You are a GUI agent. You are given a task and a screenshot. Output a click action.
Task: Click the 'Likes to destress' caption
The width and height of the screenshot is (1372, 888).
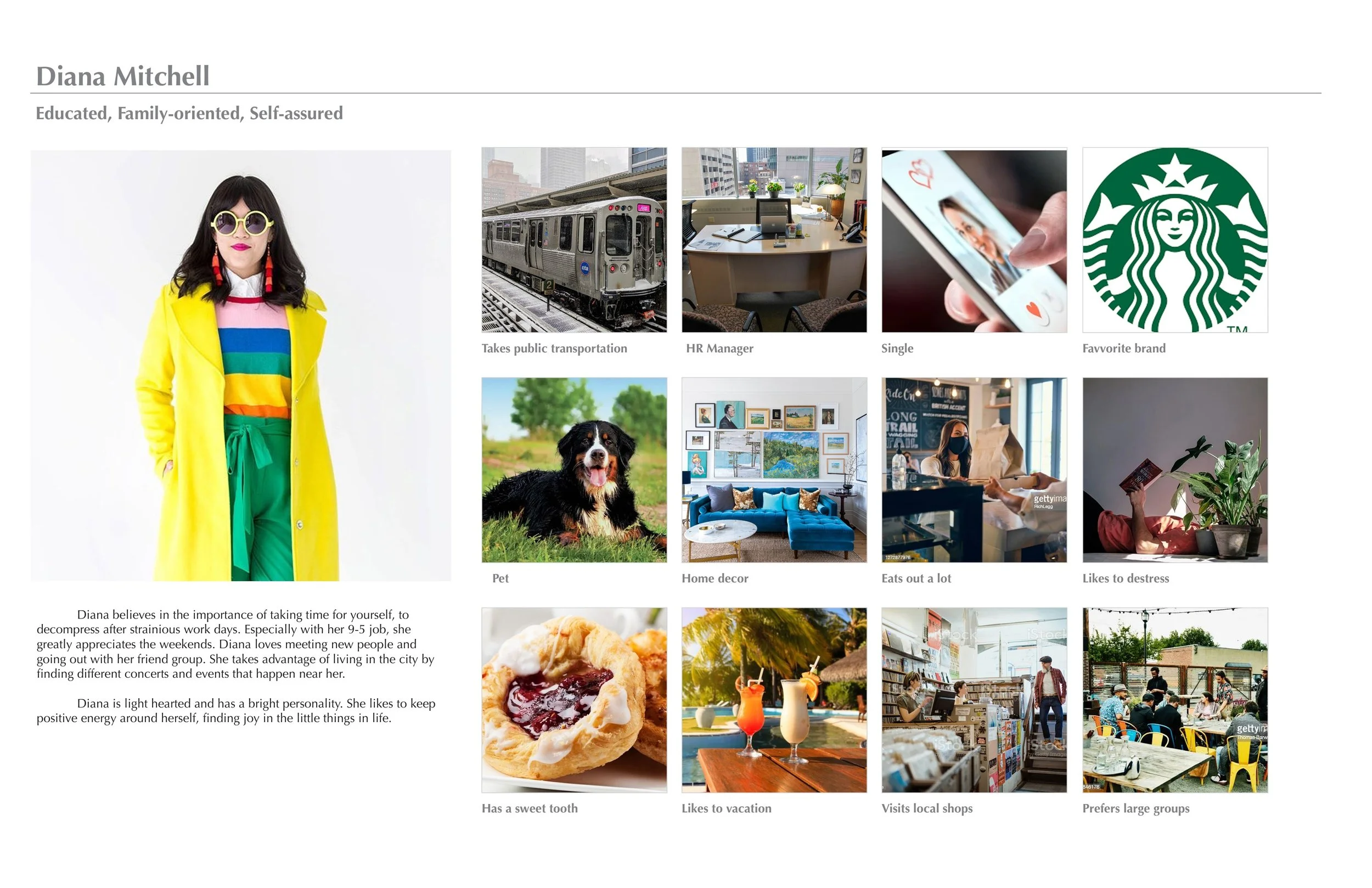point(1125,578)
